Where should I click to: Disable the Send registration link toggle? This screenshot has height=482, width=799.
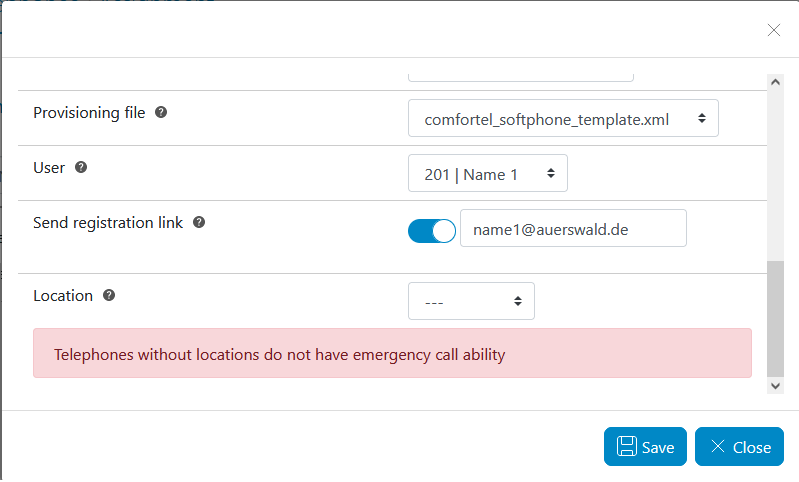click(x=432, y=231)
